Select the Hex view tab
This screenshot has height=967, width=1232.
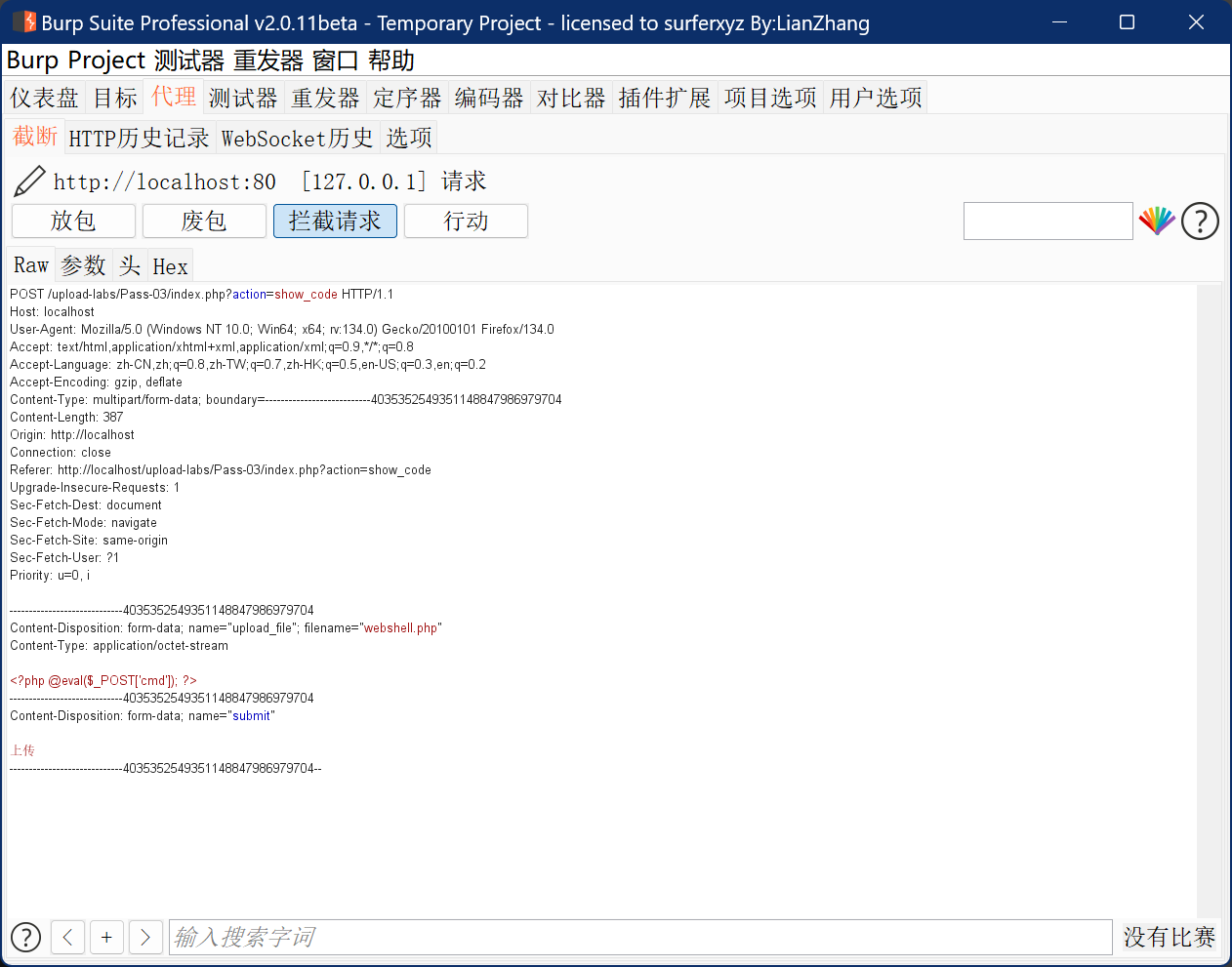[x=170, y=265]
